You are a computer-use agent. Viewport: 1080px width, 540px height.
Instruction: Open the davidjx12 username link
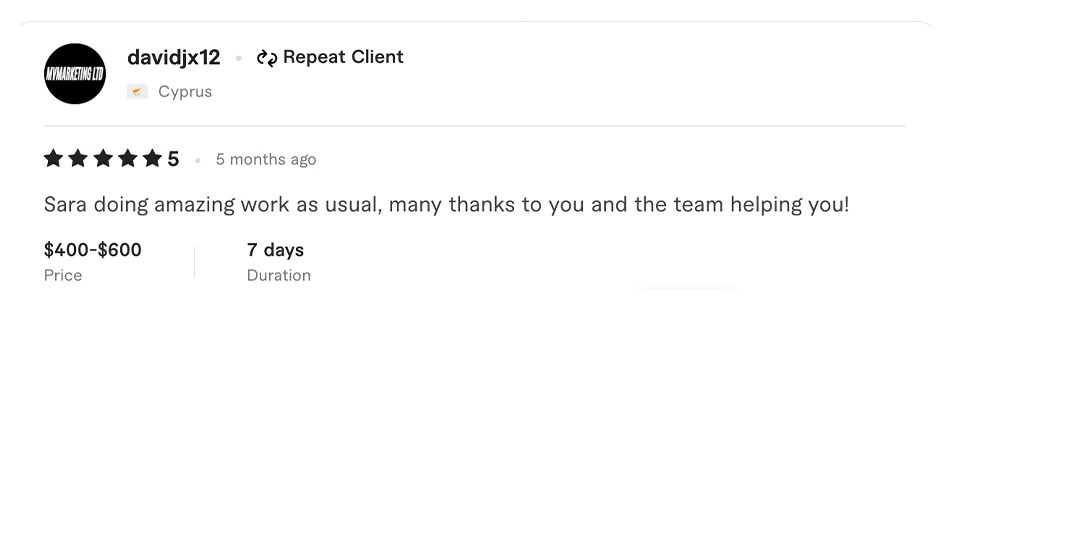[173, 57]
